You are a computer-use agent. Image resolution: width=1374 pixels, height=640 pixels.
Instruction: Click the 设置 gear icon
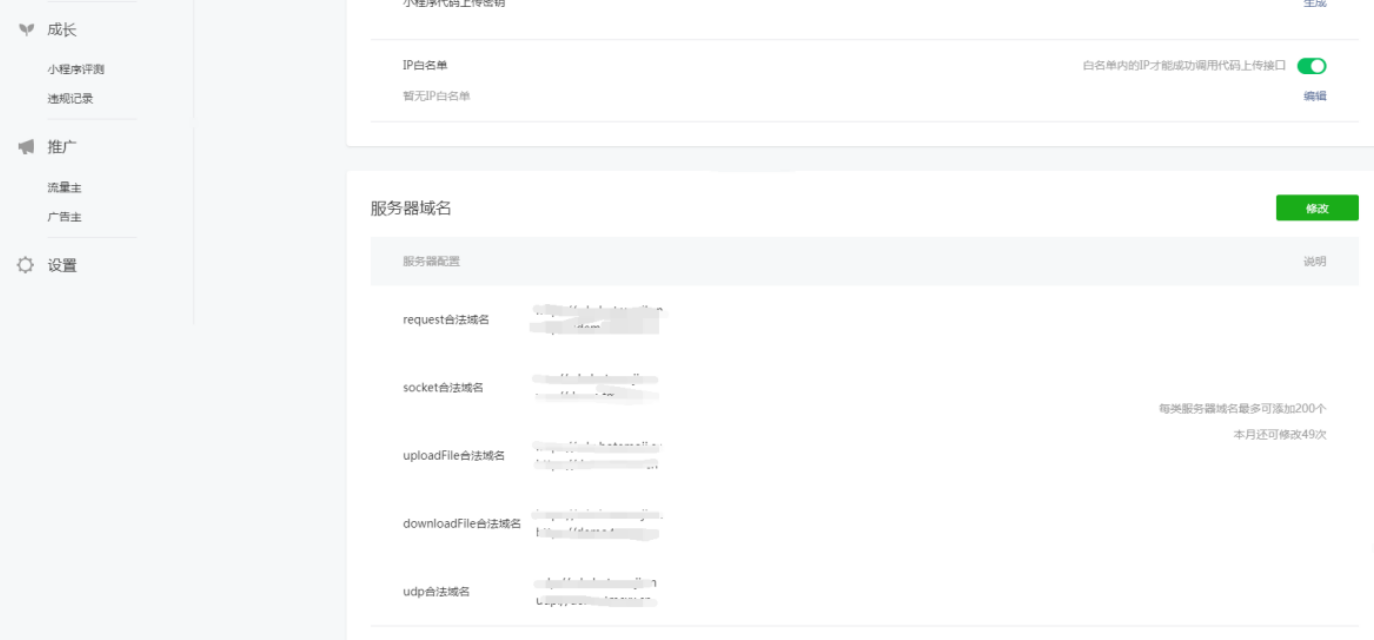(x=26, y=265)
